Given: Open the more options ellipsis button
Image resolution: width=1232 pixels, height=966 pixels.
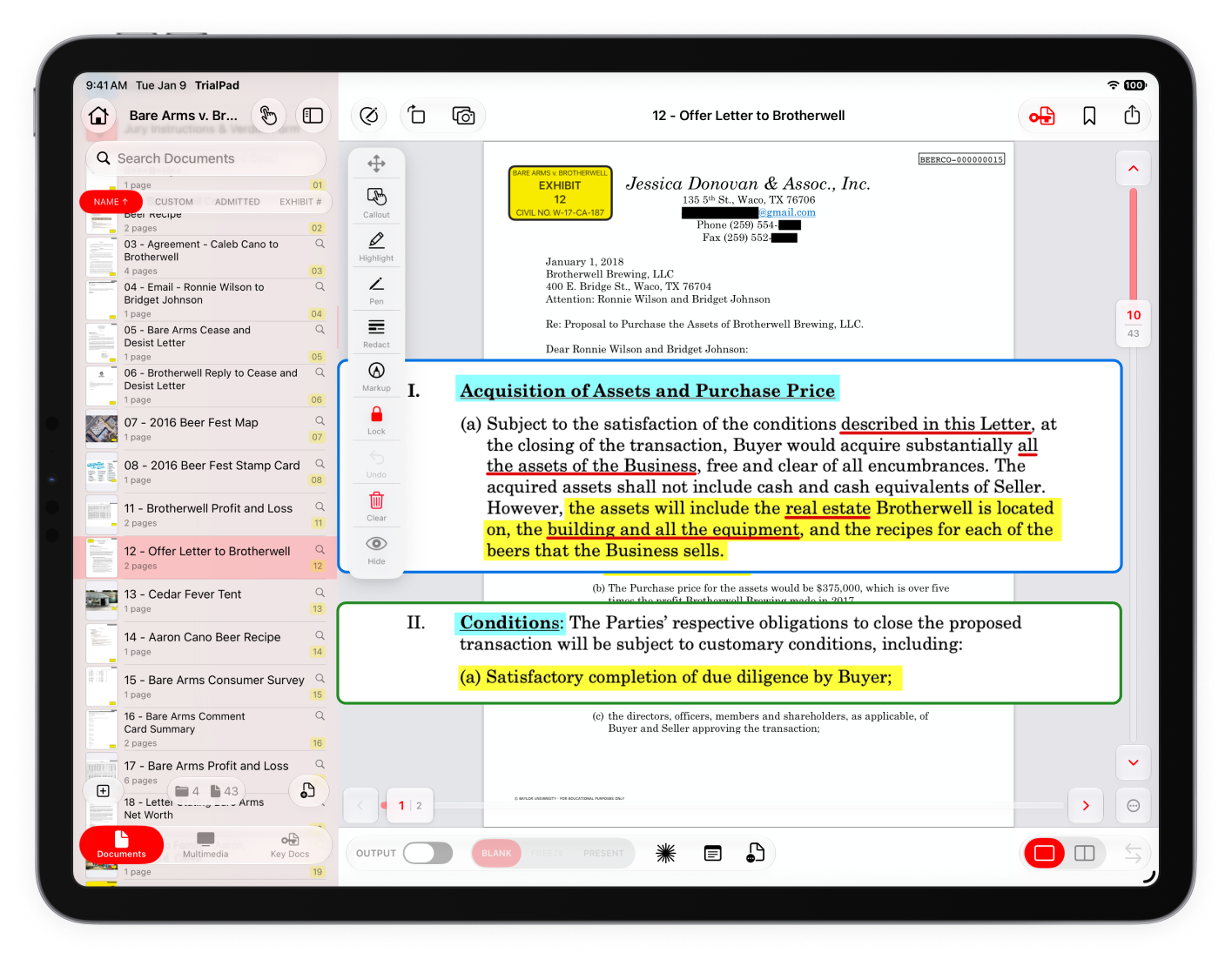Looking at the screenshot, I should (1134, 805).
